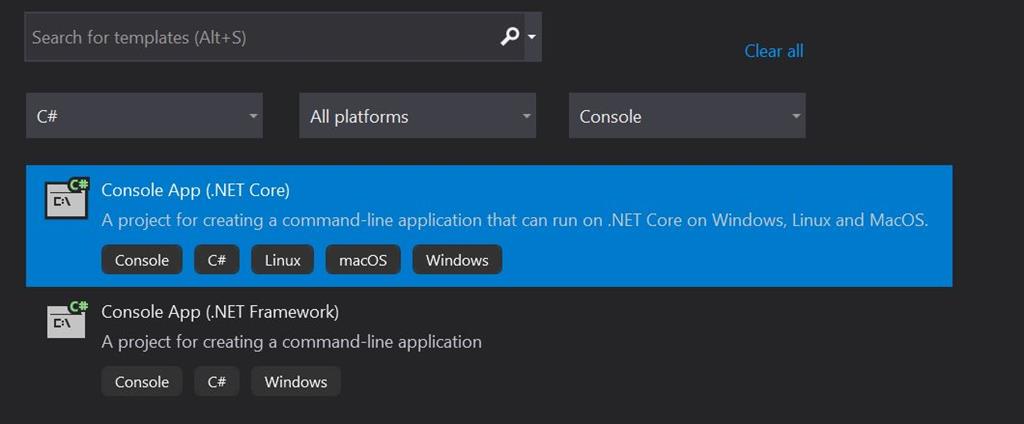Select the Console App (.NET Core) title
This screenshot has width=1024, height=424.
[195, 190]
